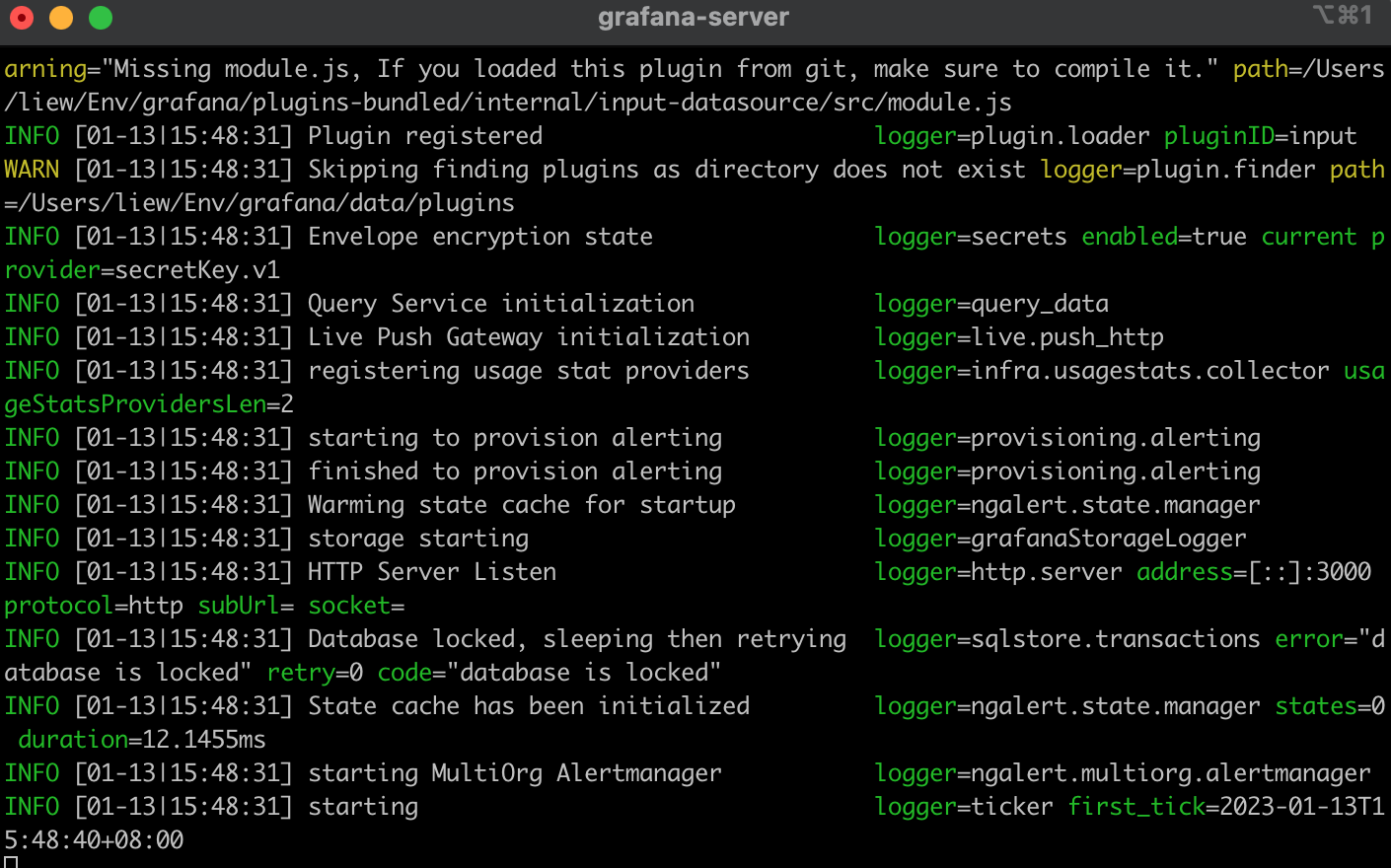Screen dimensions: 1391x868
Task: Click pluginID=input on the Plugin line
Action: coord(1261,136)
